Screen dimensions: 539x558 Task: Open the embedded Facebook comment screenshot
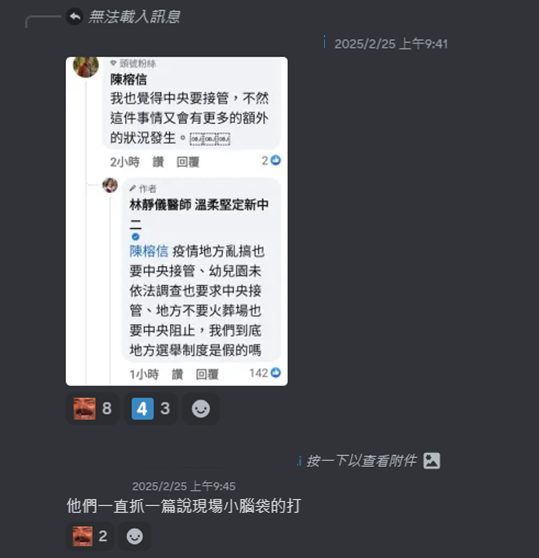tap(177, 221)
